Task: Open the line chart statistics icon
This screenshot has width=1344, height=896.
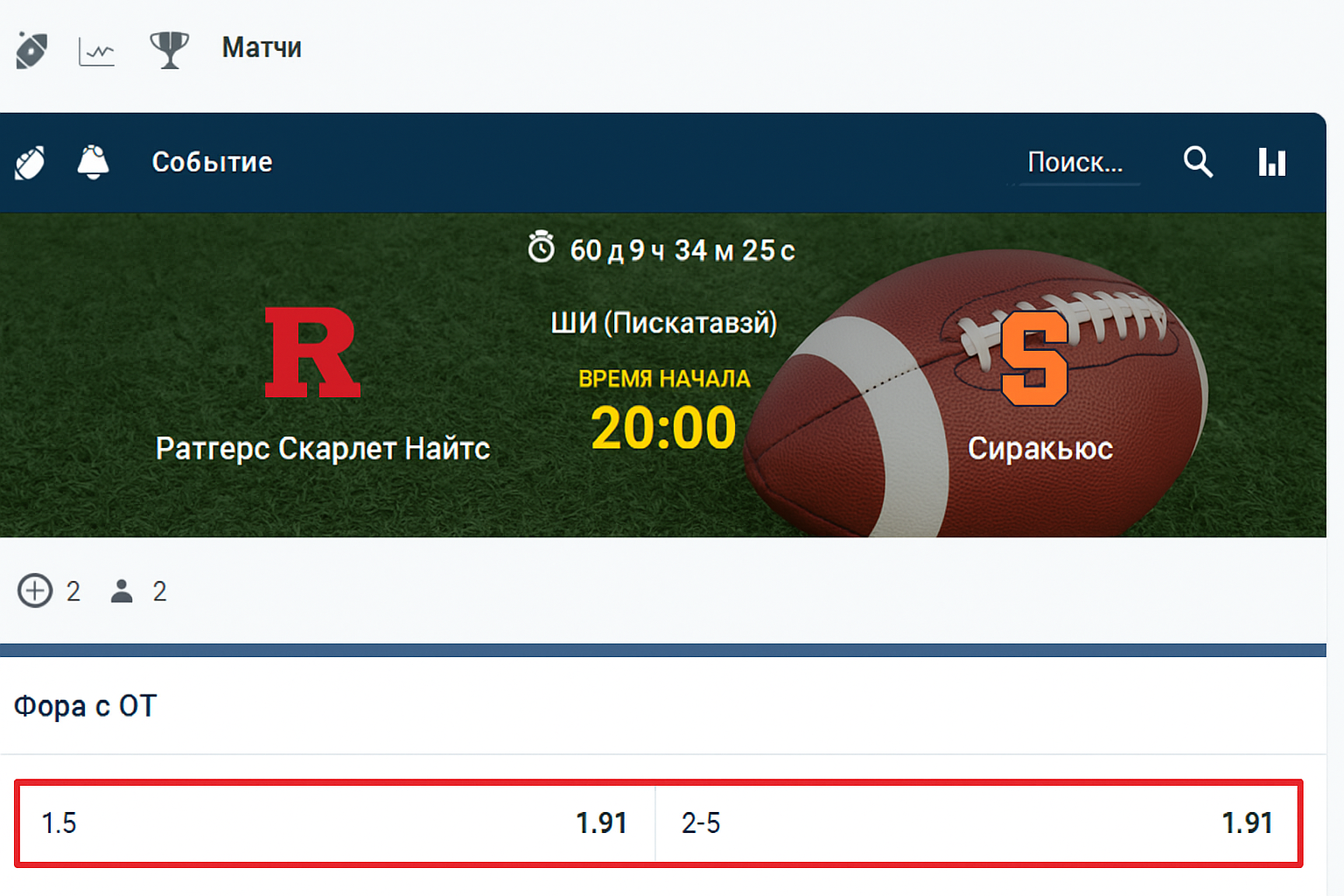Action: tap(96, 52)
